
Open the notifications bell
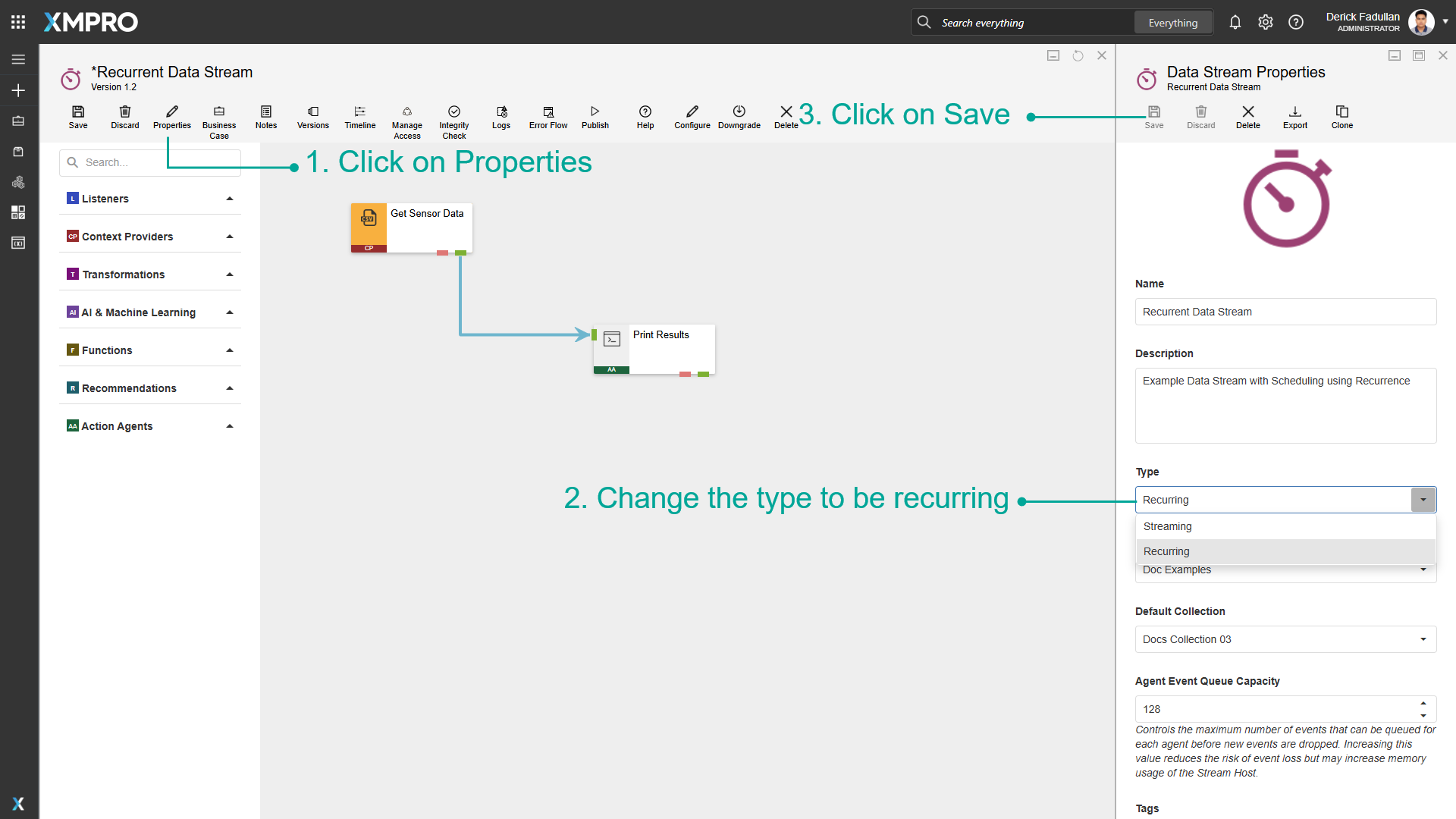(x=1235, y=22)
